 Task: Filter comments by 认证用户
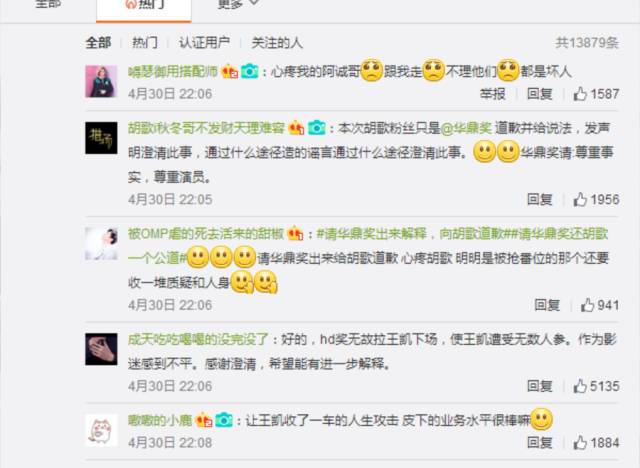(x=204, y=42)
